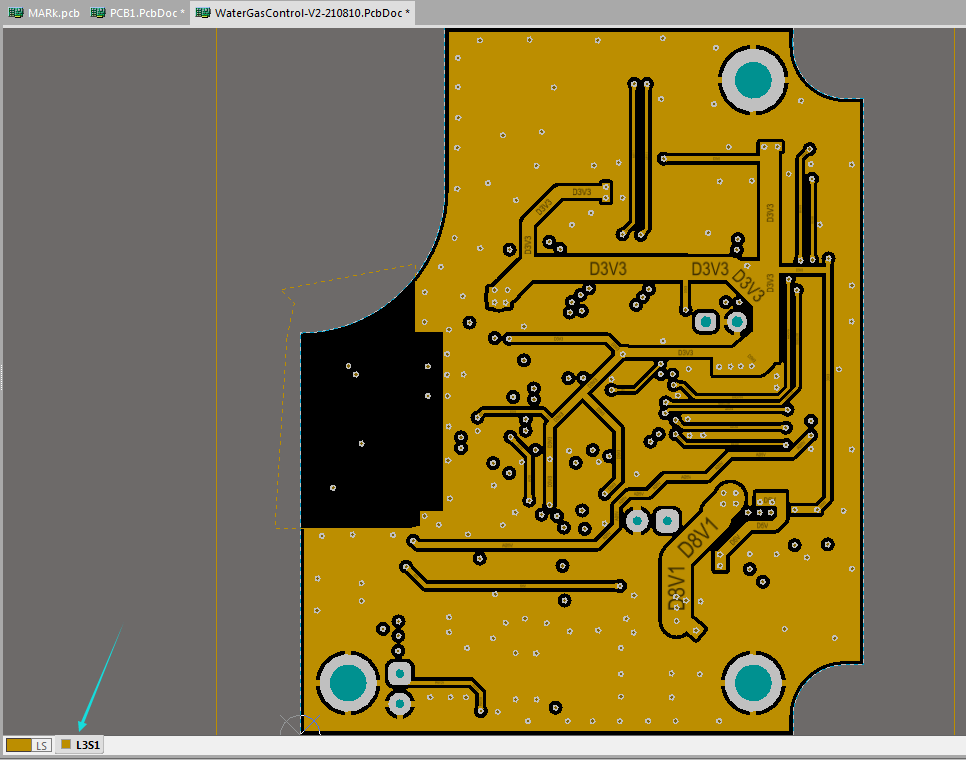966x760 pixels.
Task: Click the PCB icon on the WaterGasControl tab
Action: 203,13
